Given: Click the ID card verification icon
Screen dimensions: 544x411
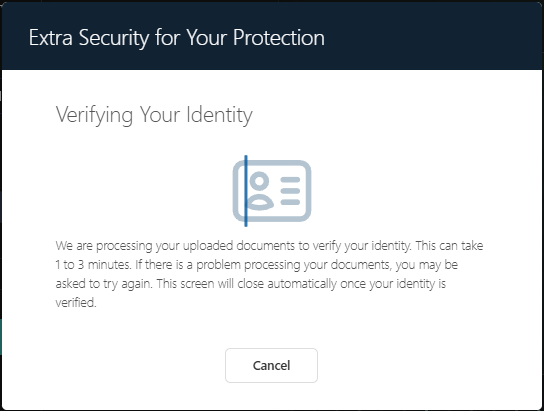Looking at the screenshot, I should tap(272, 191).
